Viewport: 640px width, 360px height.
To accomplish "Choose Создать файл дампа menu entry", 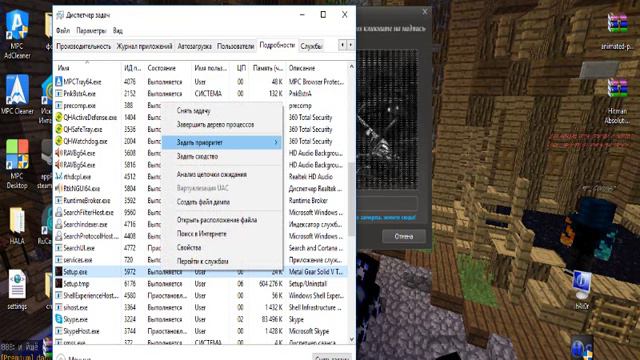I will pos(222,202).
